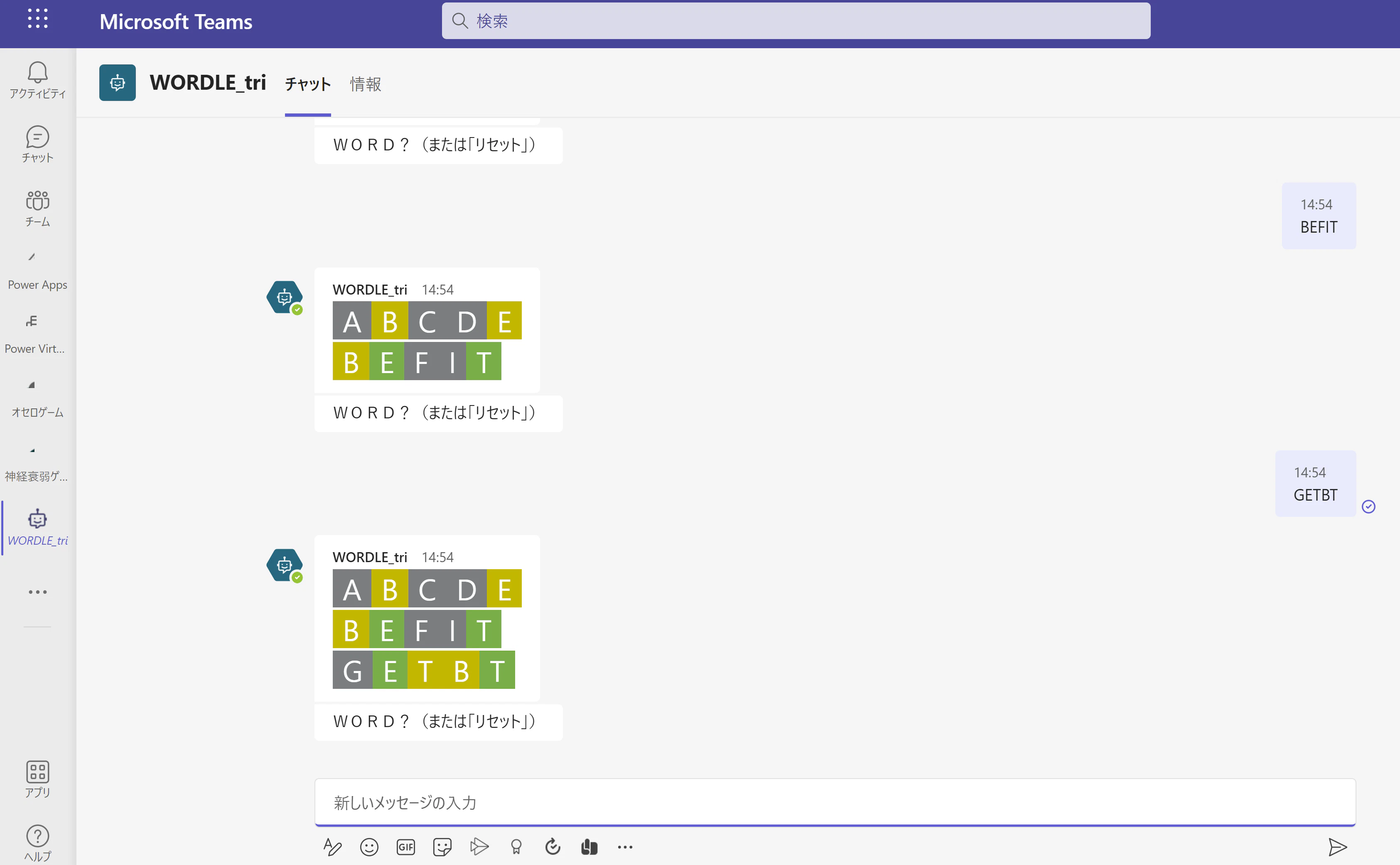Click the Format text icon below compose box

coord(332,847)
